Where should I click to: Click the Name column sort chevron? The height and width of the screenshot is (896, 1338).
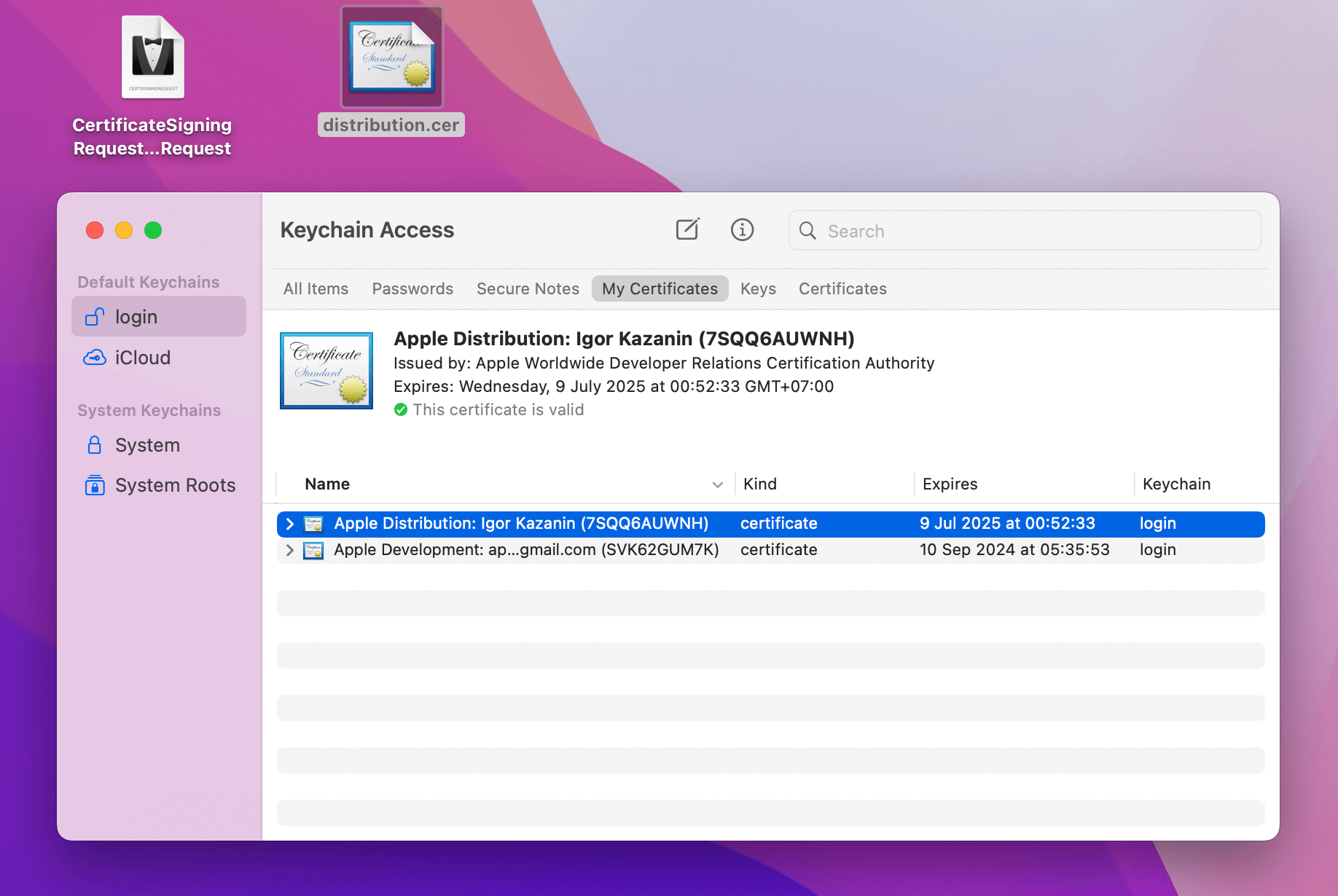coord(718,484)
